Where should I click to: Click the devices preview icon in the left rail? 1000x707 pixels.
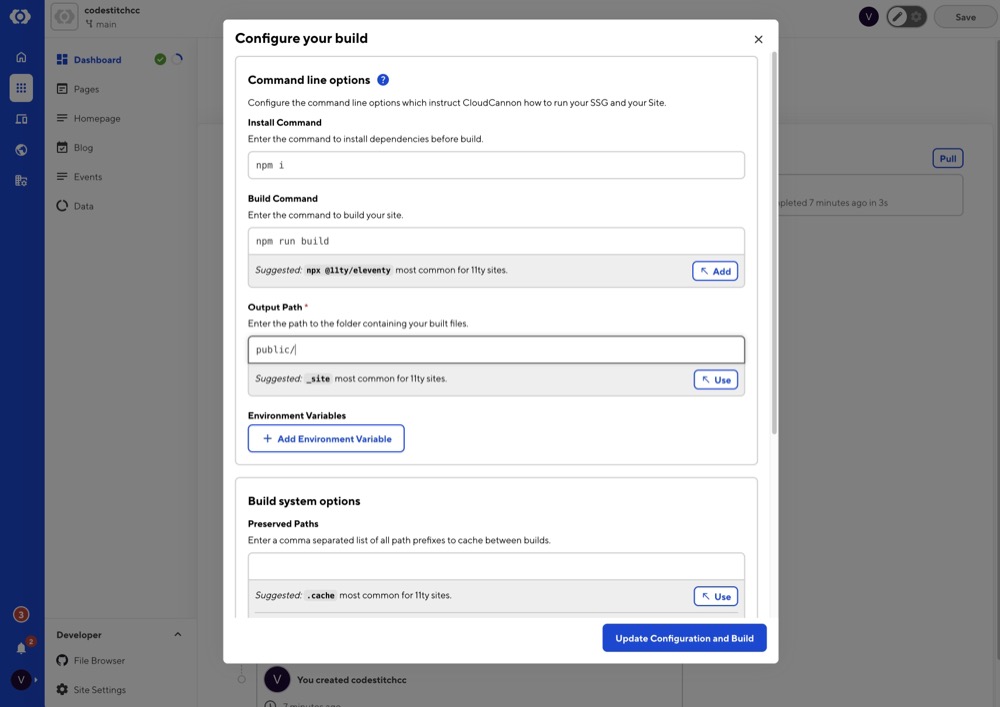click(x=20, y=118)
